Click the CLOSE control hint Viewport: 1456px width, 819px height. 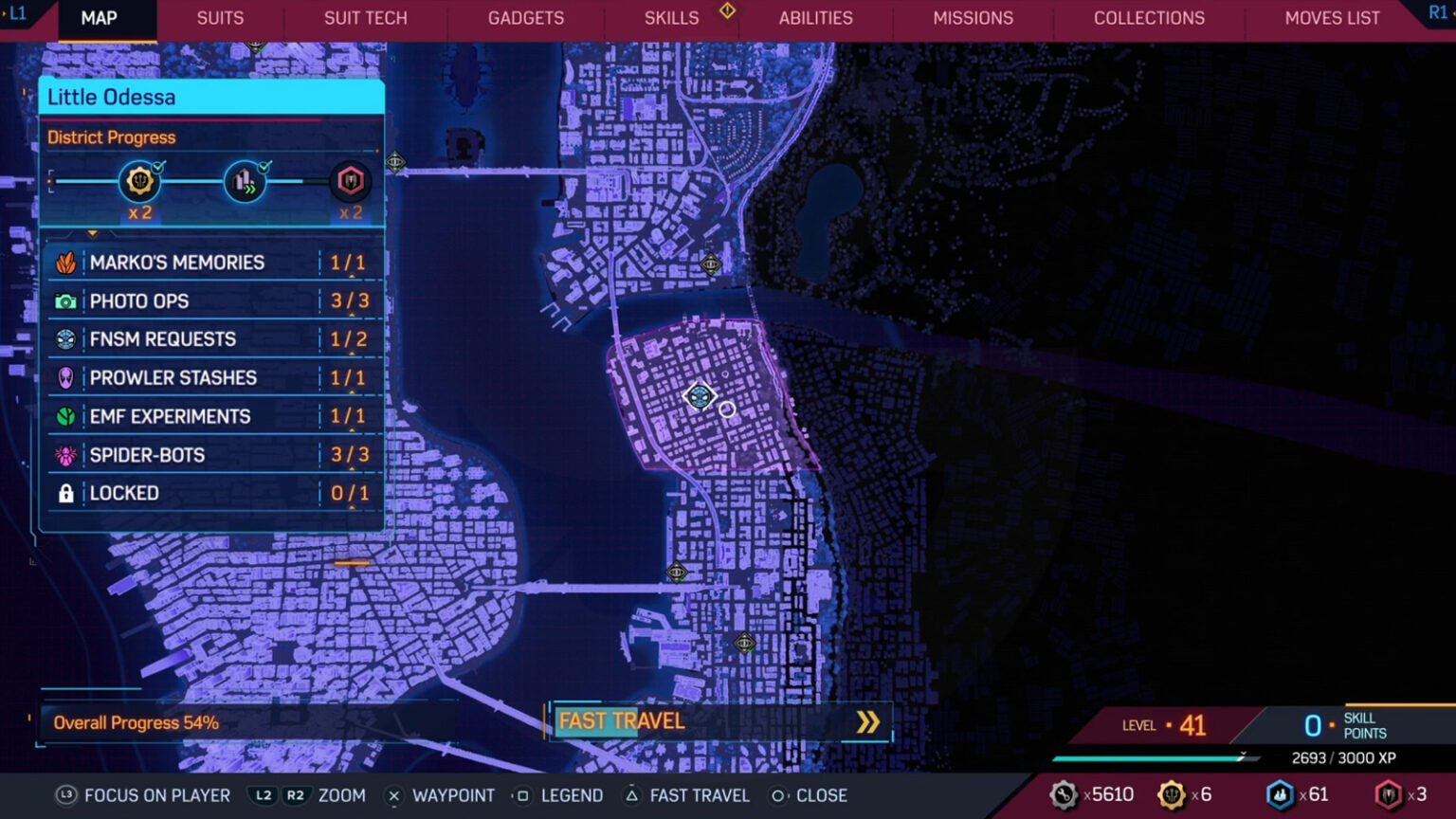[809, 795]
